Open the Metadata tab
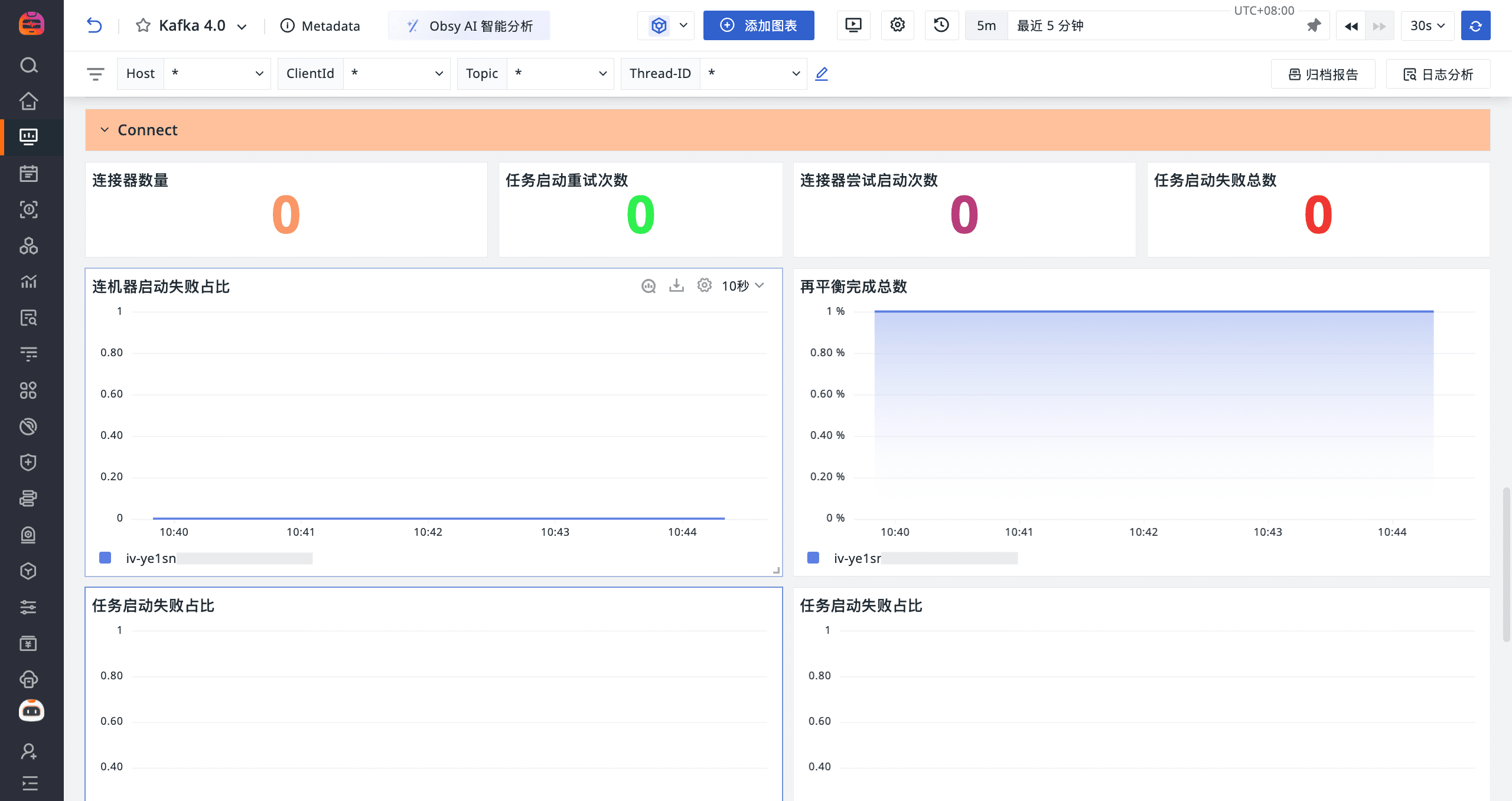The width and height of the screenshot is (1512, 801). point(320,26)
